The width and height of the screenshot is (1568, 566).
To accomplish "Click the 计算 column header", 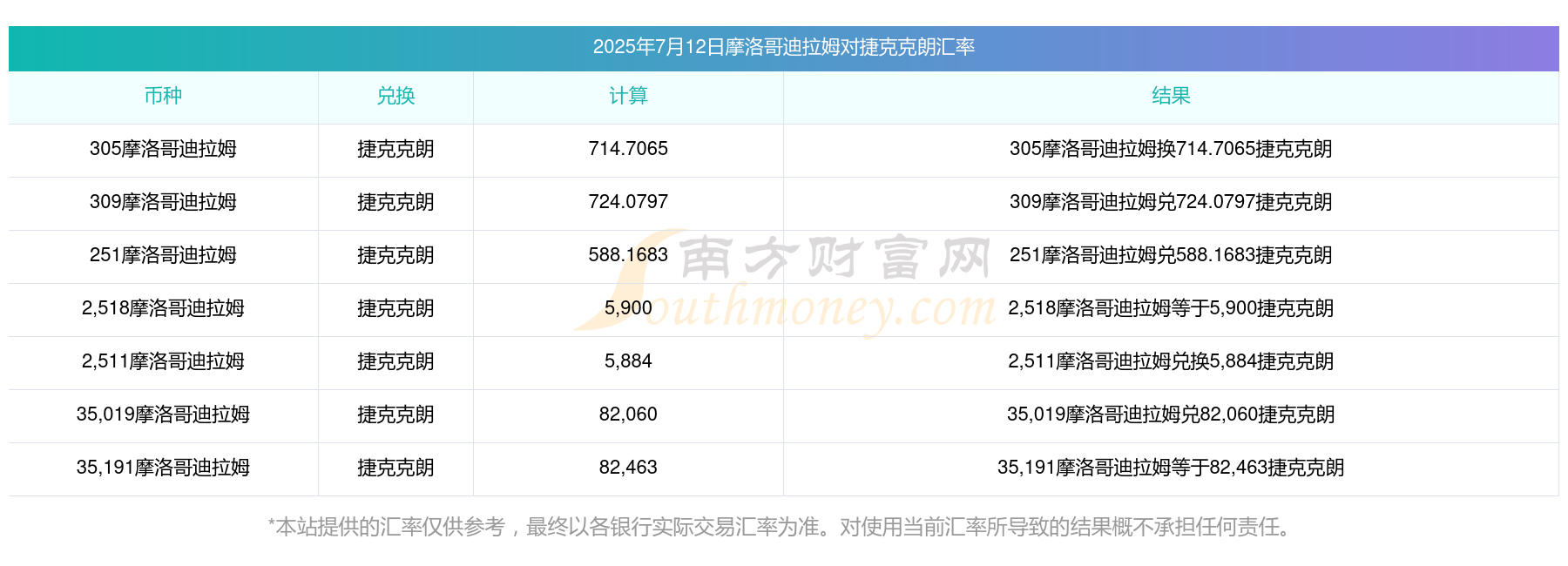I will (x=628, y=96).
